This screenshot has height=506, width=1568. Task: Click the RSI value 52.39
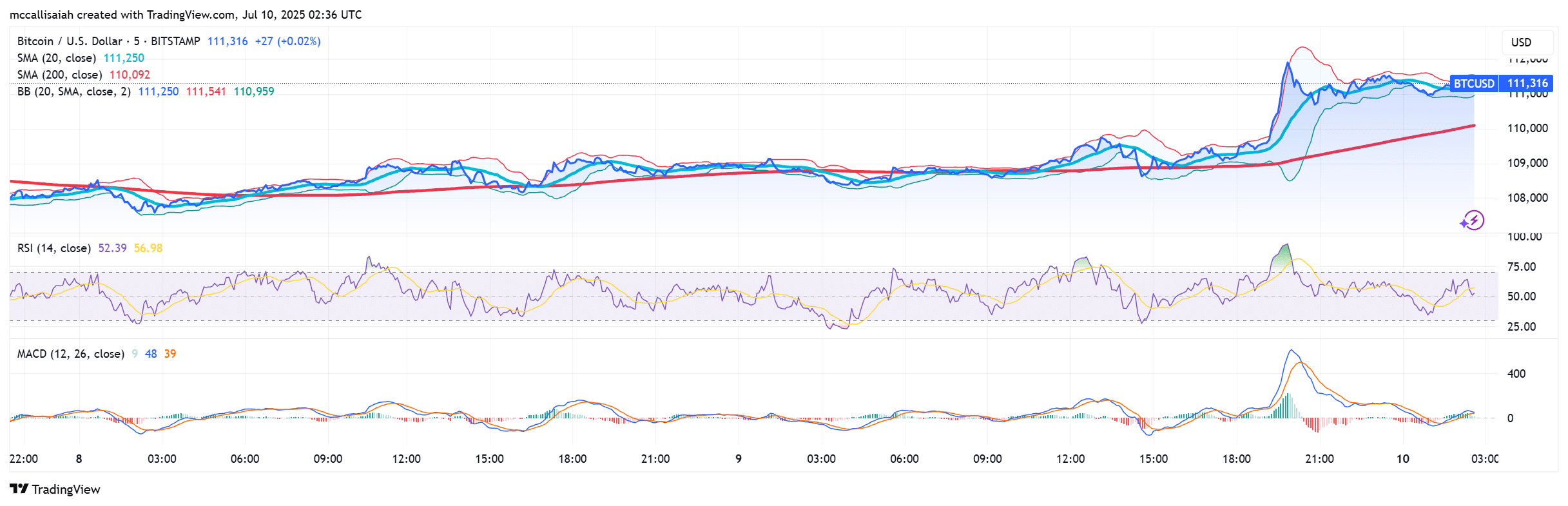(112, 248)
